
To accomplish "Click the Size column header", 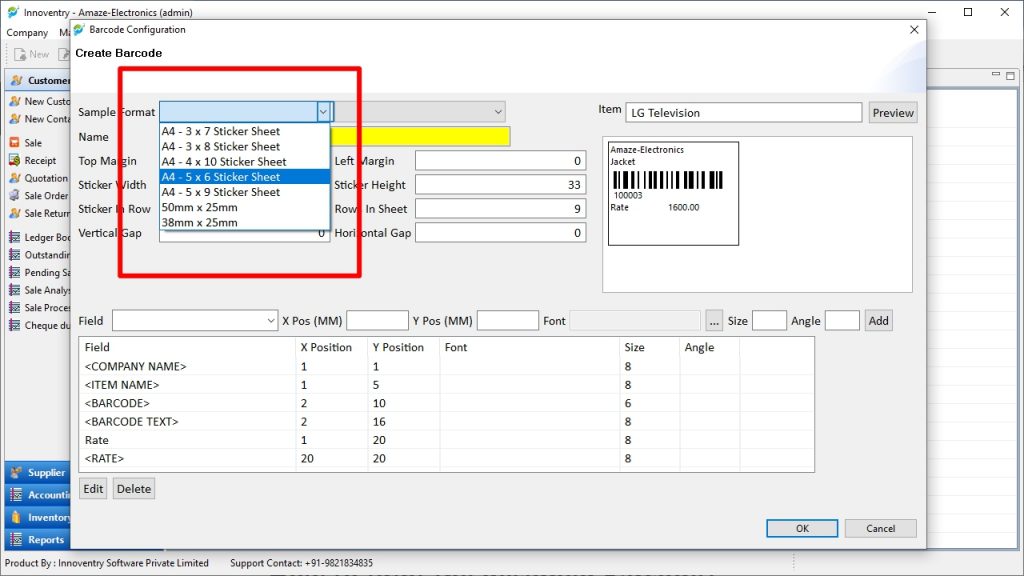I will (x=649, y=347).
